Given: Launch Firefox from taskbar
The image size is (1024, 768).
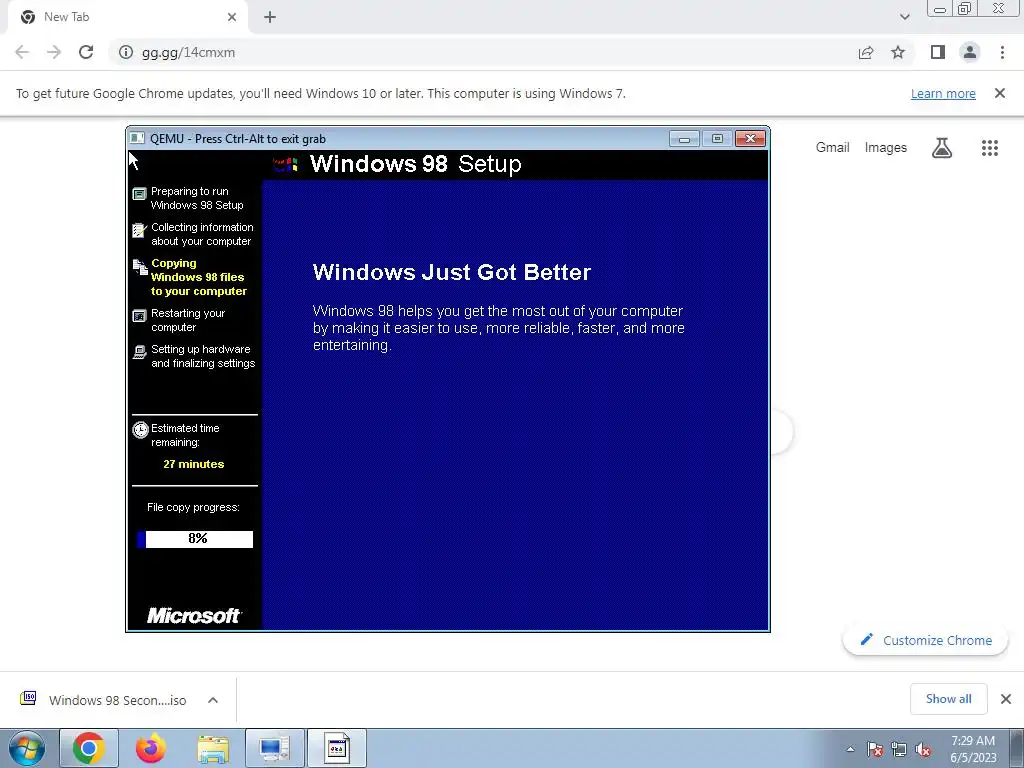Looking at the screenshot, I should (x=151, y=748).
